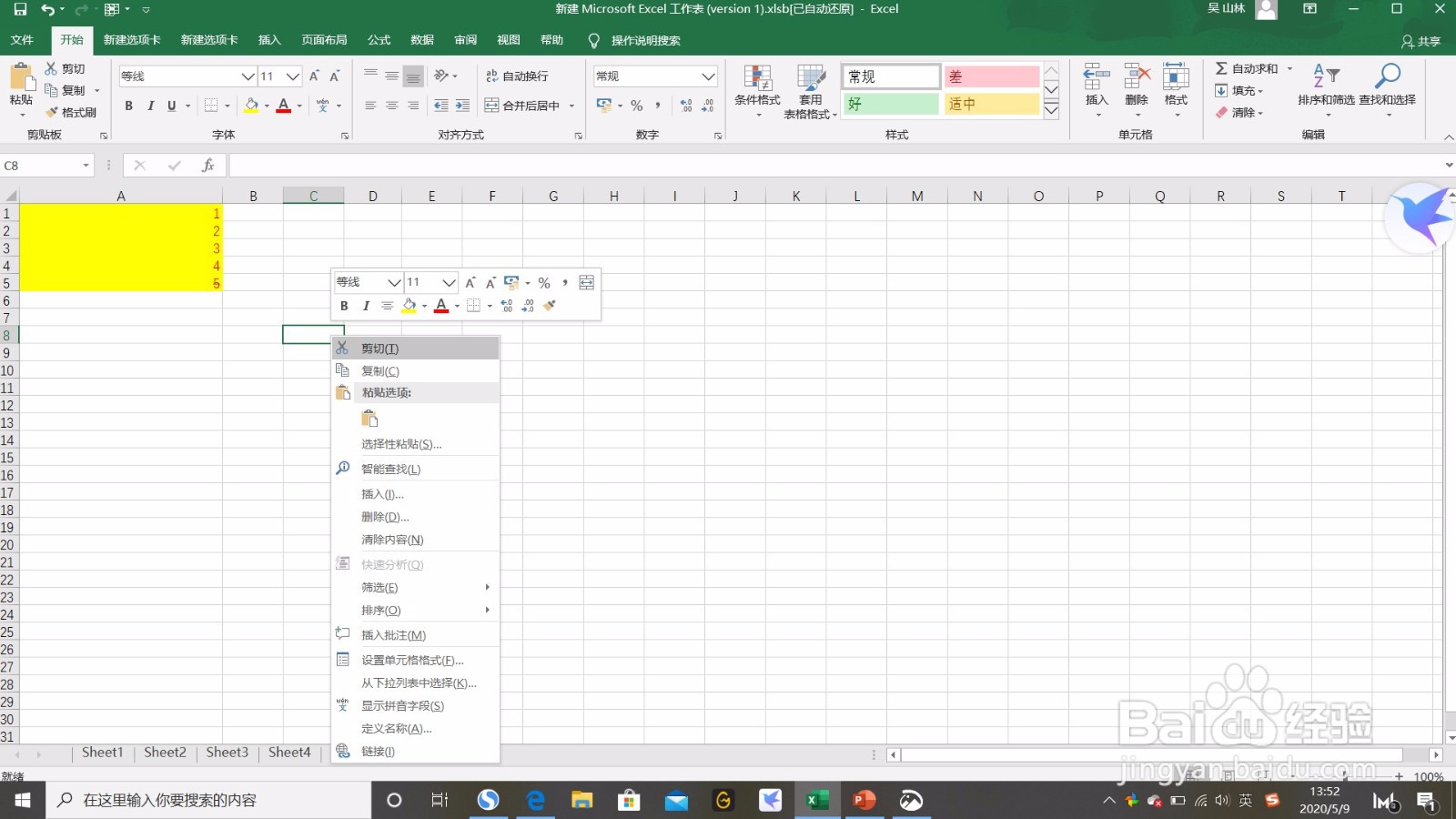Toggle Bold in the ribbon font group

click(128, 106)
